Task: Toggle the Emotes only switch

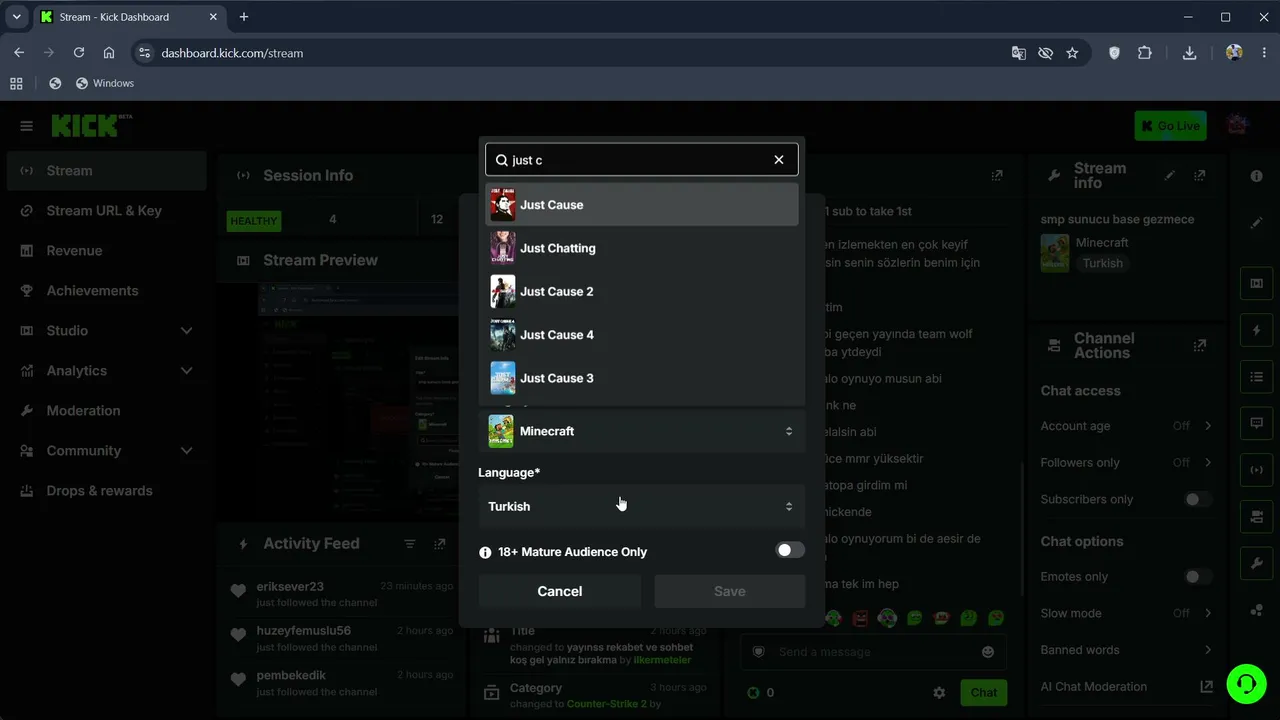Action: [1198, 576]
